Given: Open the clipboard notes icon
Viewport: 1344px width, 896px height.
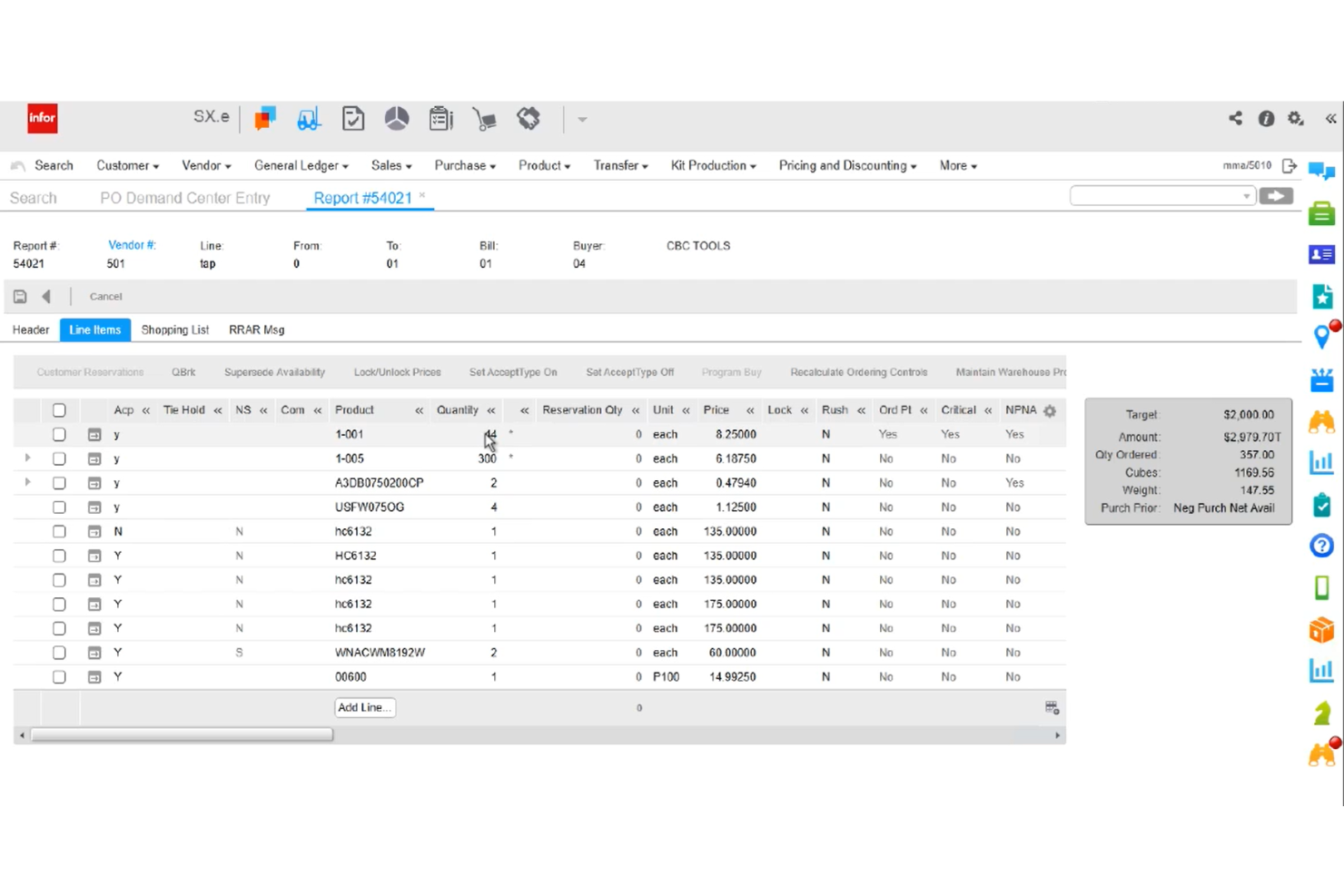Looking at the screenshot, I should click(x=440, y=118).
